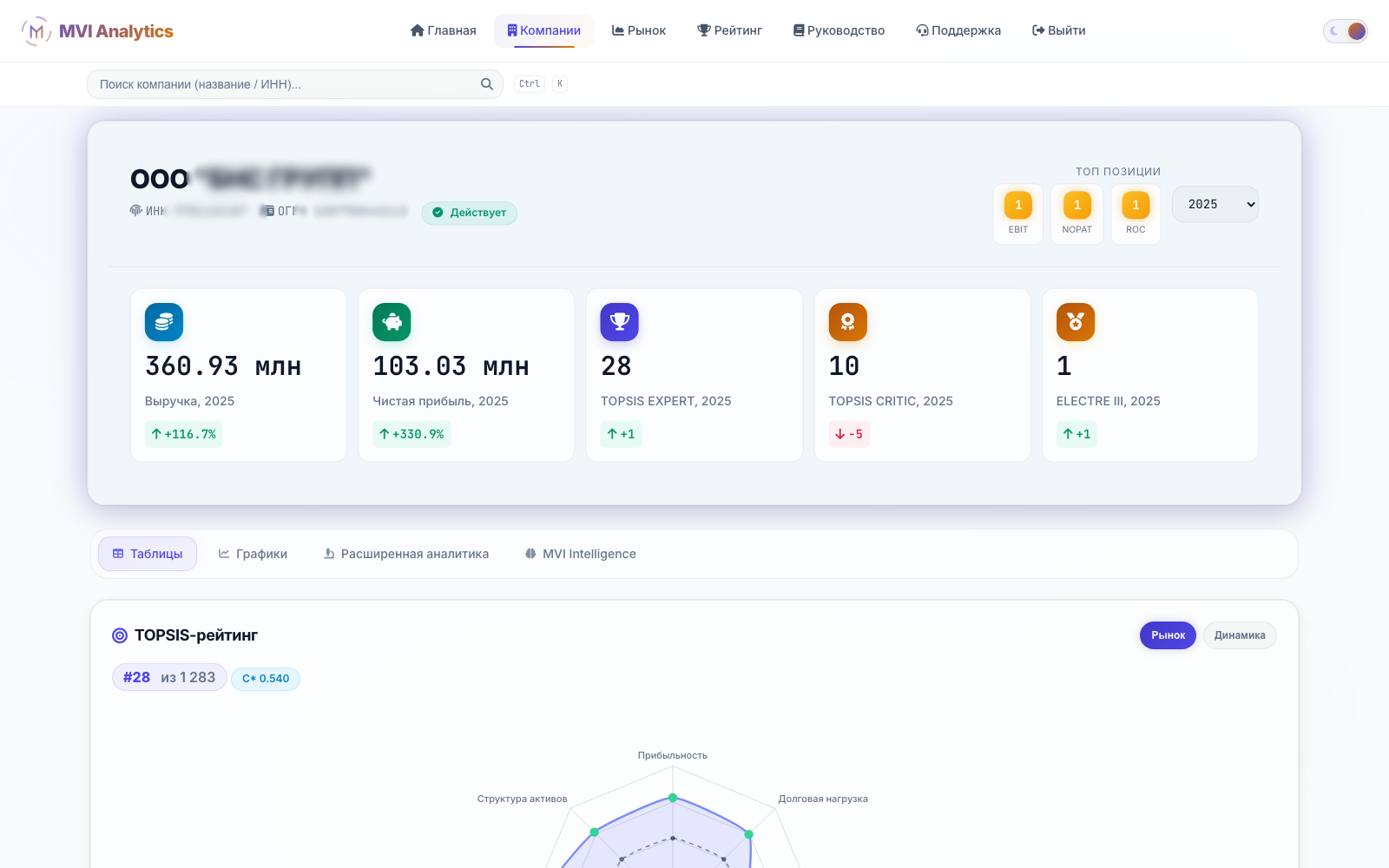
Task: Click the TOPSIS-рейтинг heading text
Action: 196,635
